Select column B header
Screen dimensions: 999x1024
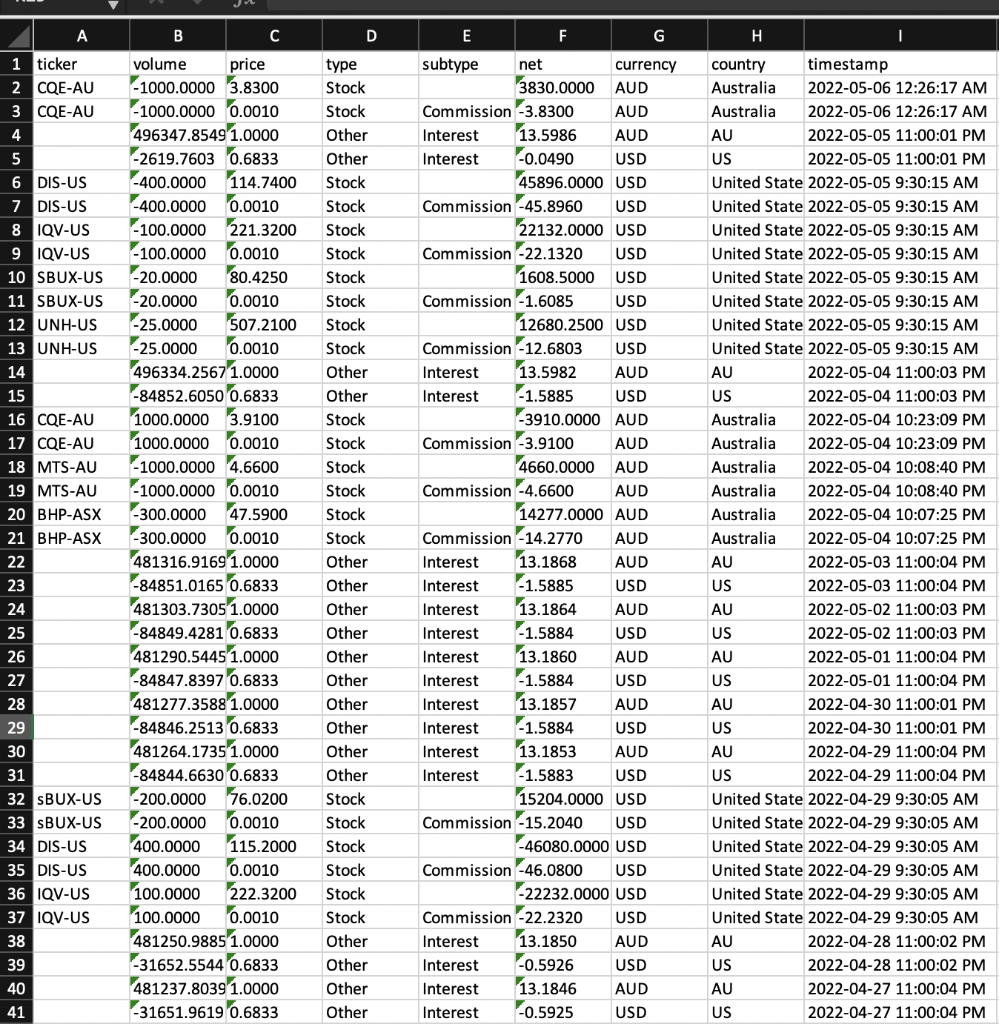click(x=178, y=35)
